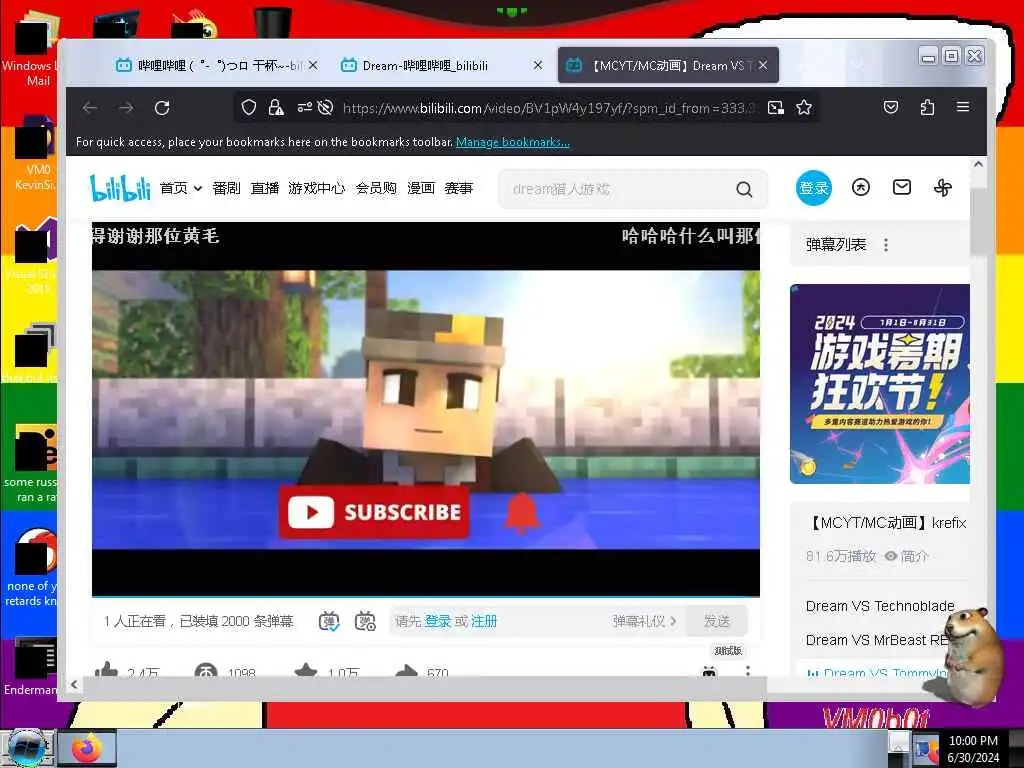Image resolution: width=1024 pixels, height=768 pixels.
Task: Toggle picture-in-picture icon in address bar
Action: coord(776,108)
